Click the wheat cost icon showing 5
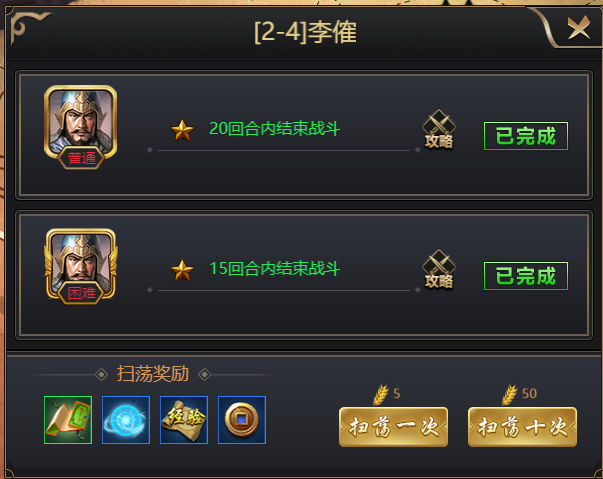 pos(381,394)
